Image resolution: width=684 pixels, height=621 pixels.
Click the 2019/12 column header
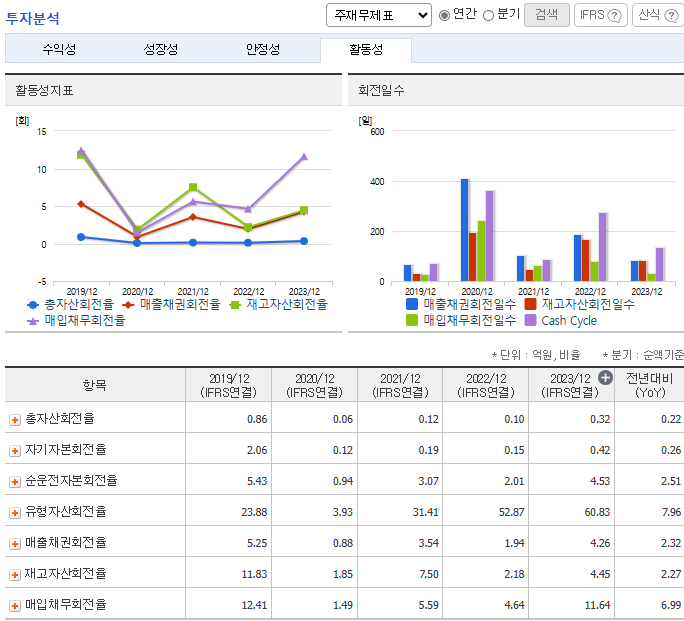click(229, 385)
